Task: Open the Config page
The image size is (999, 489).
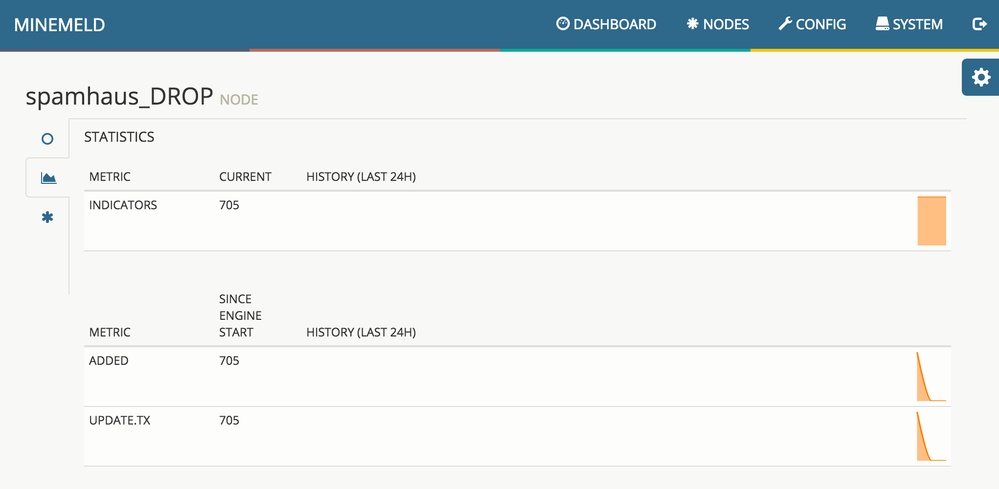Action: (812, 24)
